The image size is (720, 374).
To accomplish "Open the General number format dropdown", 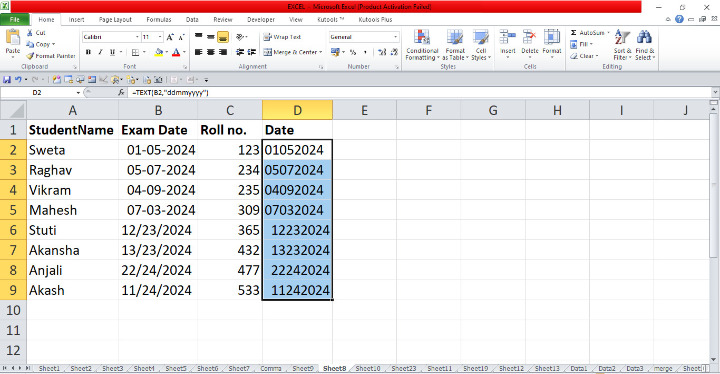I will point(395,37).
